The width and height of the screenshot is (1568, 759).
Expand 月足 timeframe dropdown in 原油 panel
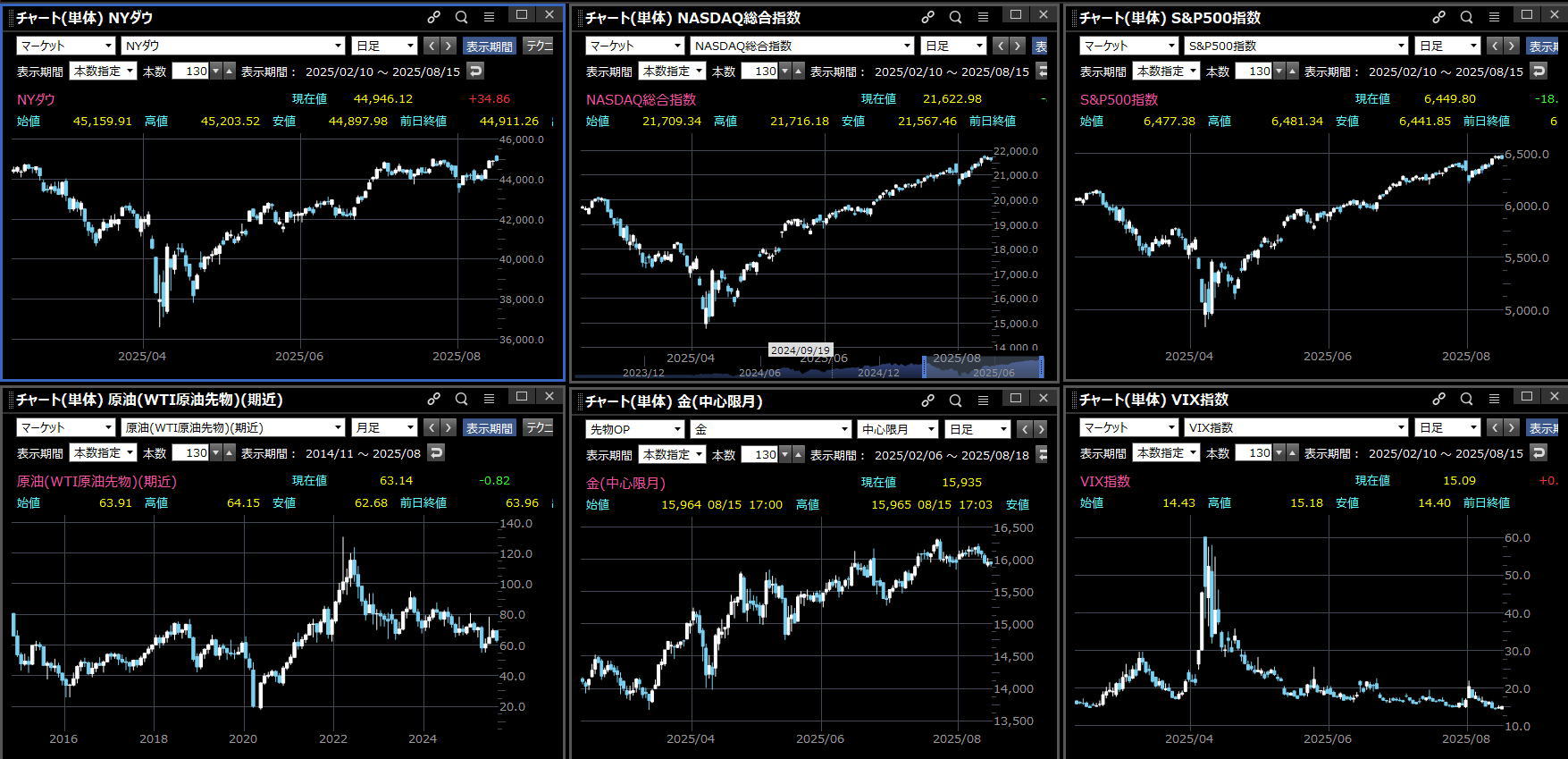[x=384, y=427]
